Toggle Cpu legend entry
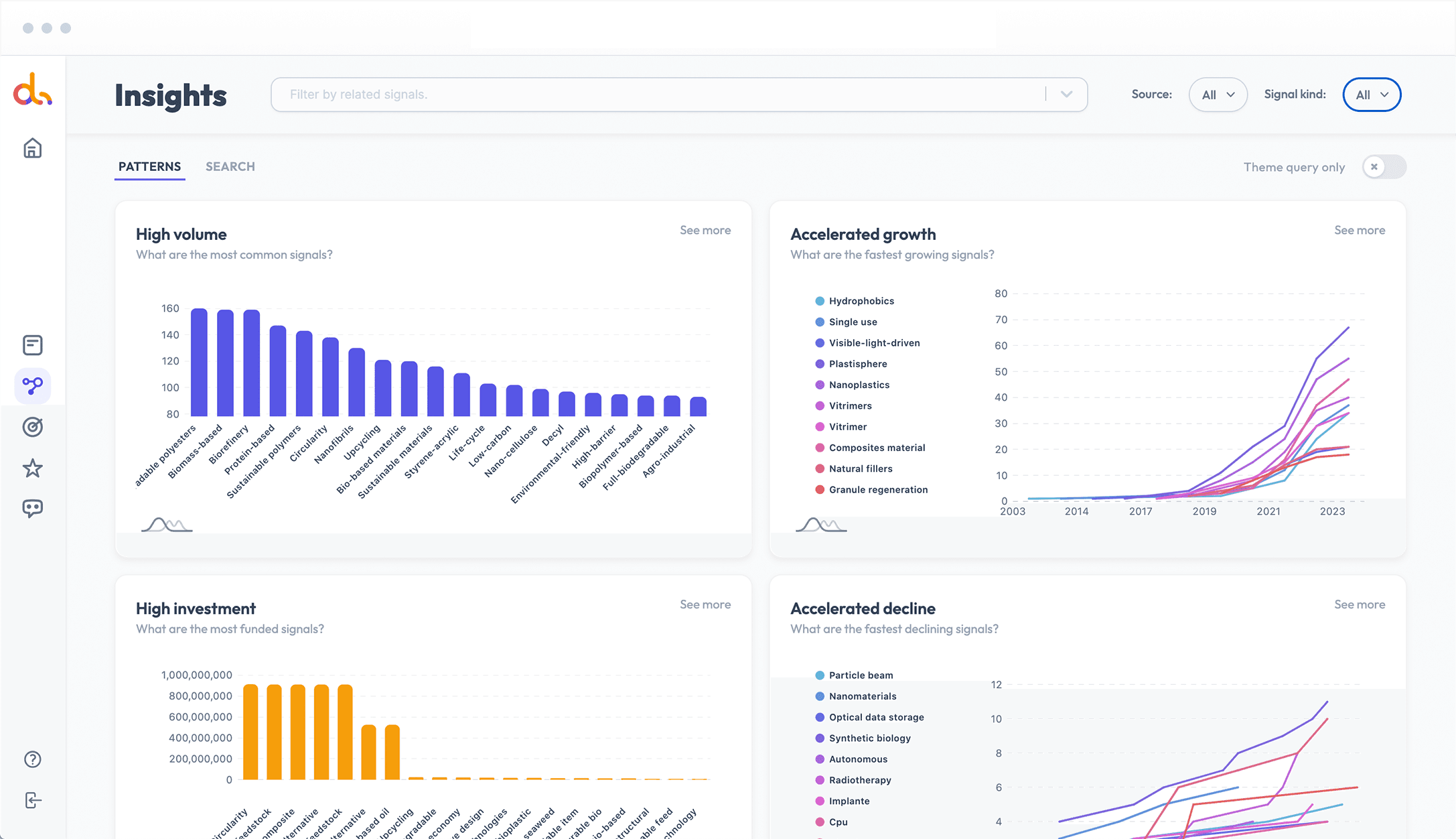The width and height of the screenshot is (1456, 839). [831, 822]
